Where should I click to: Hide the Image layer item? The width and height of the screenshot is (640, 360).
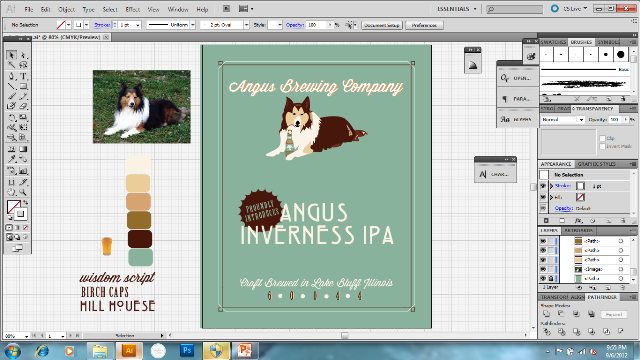click(543, 269)
